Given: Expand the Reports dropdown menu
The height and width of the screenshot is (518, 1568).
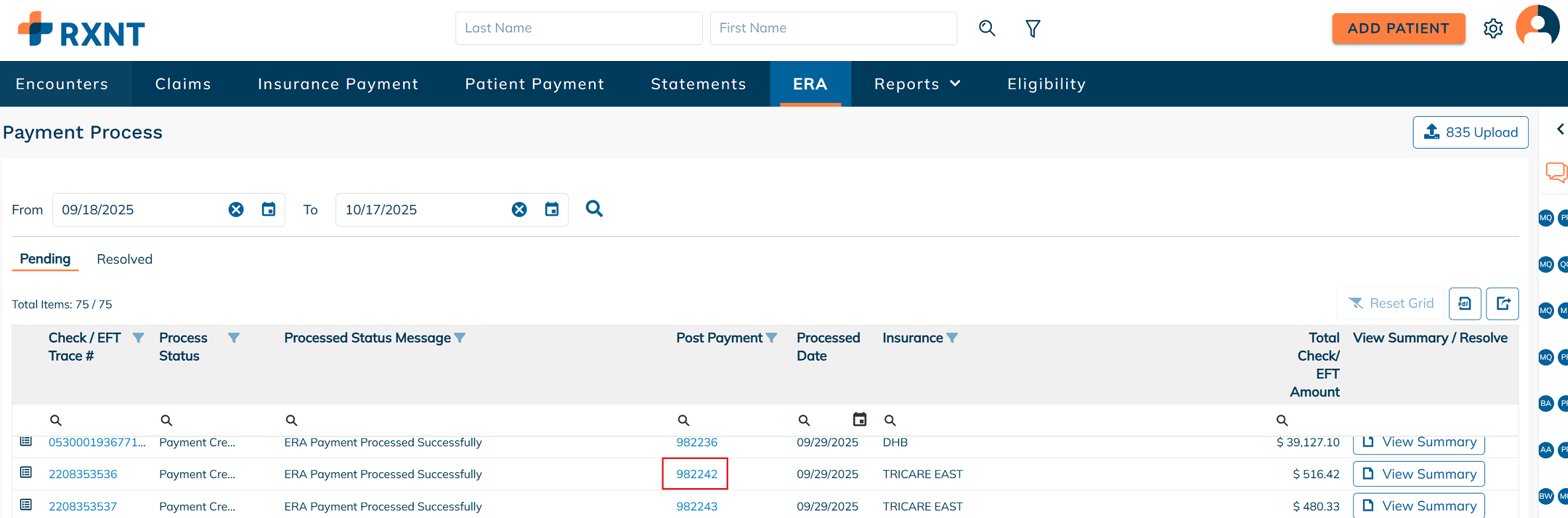Looking at the screenshot, I should (x=917, y=84).
